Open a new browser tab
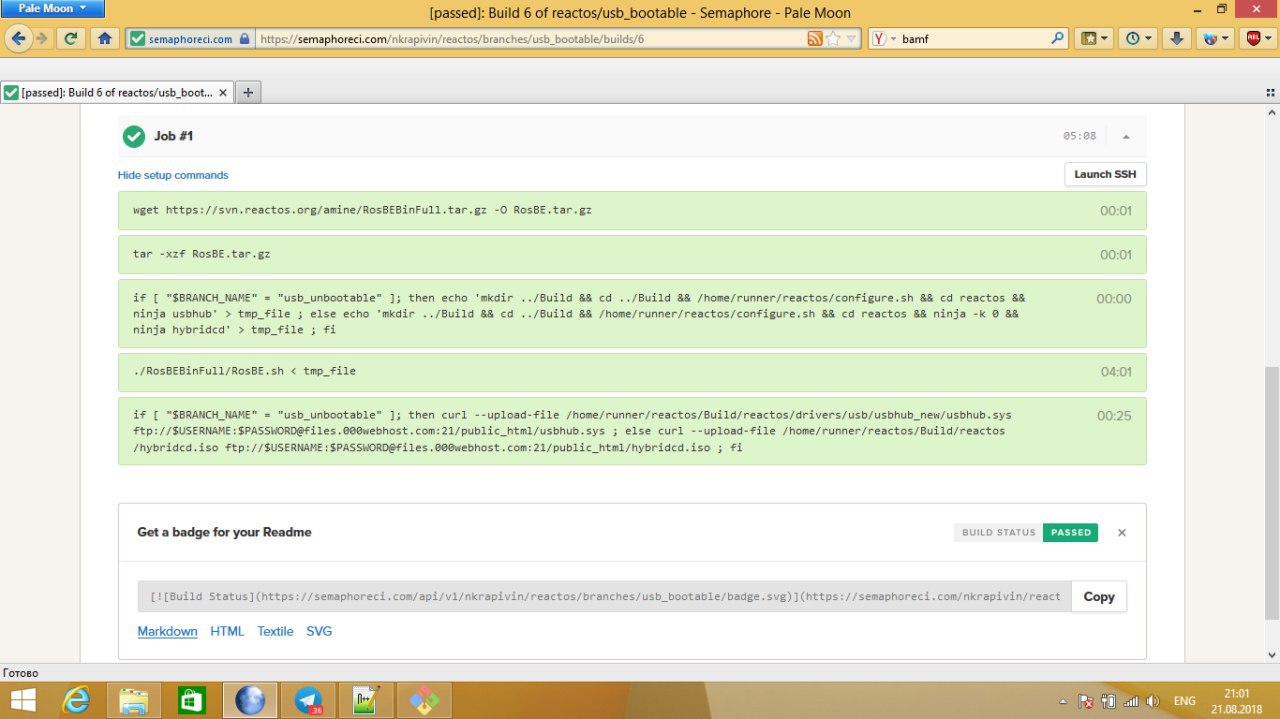This screenshot has height=719, width=1280. click(x=248, y=92)
